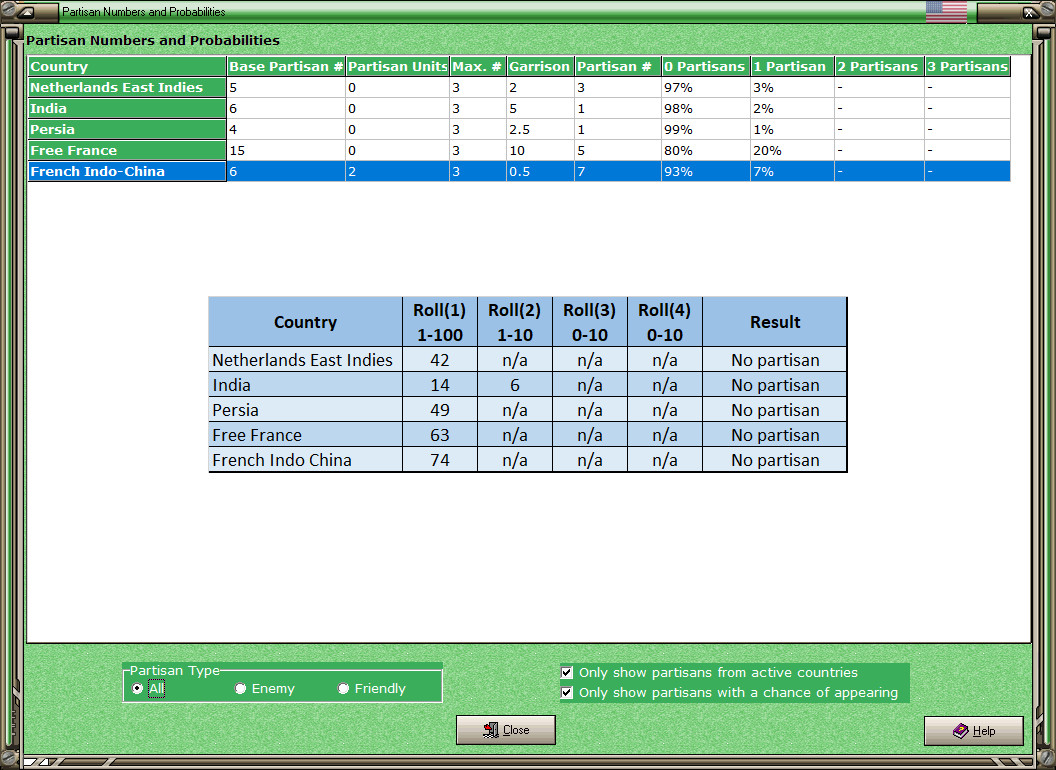Click Free France base partisan value 15
Image resolution: width=1056 pixels, height=770 pixels.
[286, 150]
